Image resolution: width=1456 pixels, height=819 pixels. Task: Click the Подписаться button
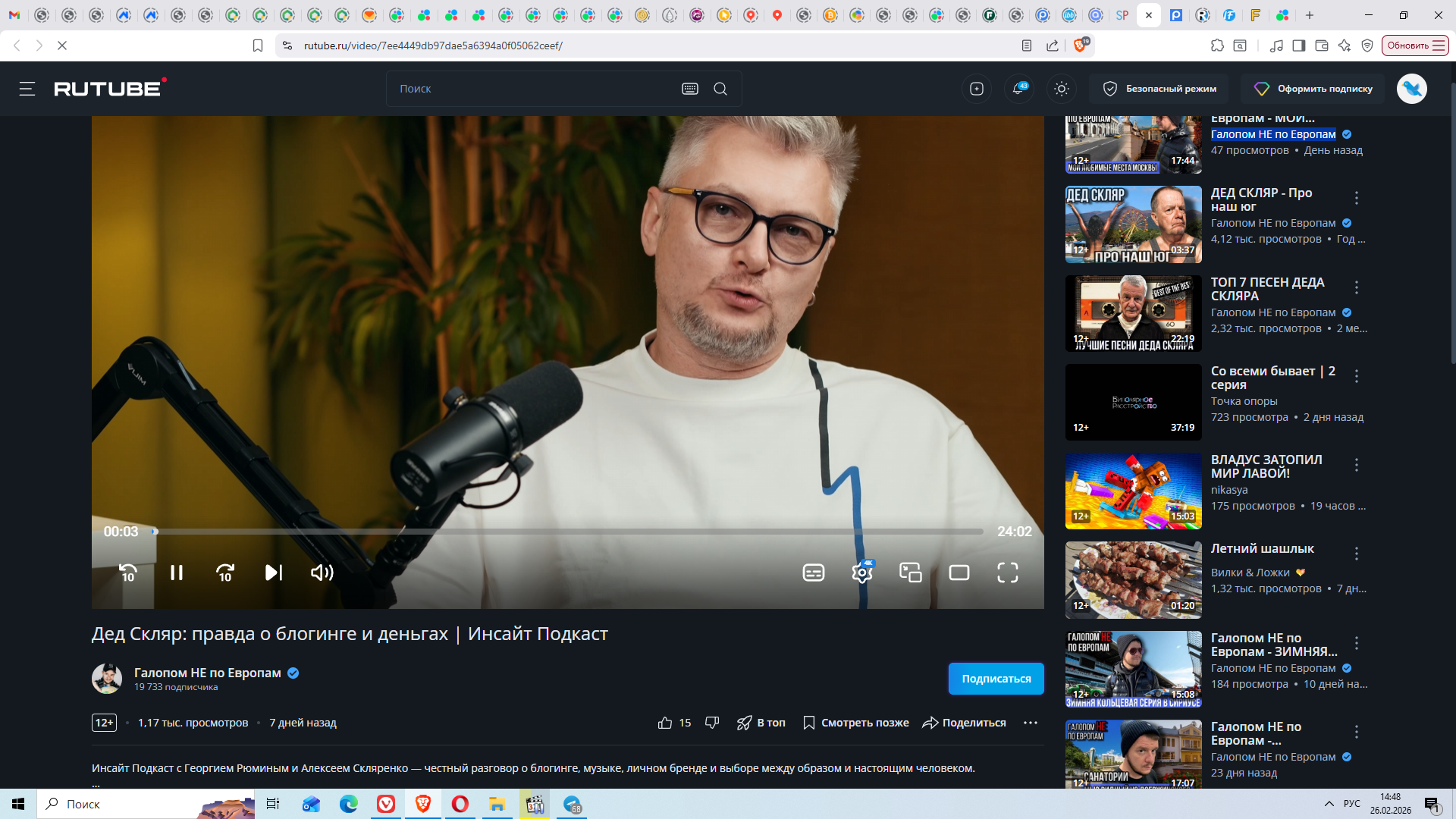pos(996,679)
